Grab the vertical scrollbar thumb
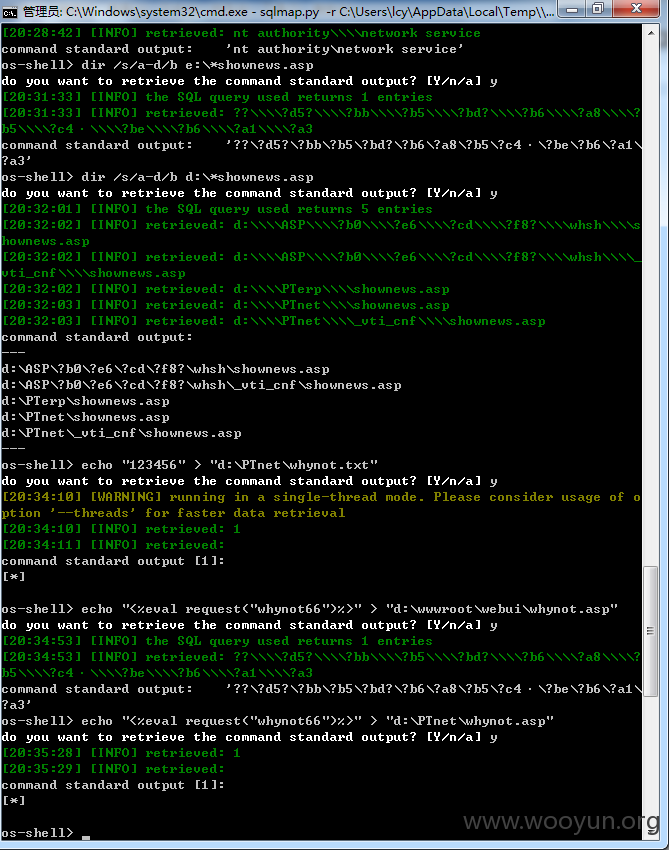This screenshot has width=669, height=850. (651, 632)
